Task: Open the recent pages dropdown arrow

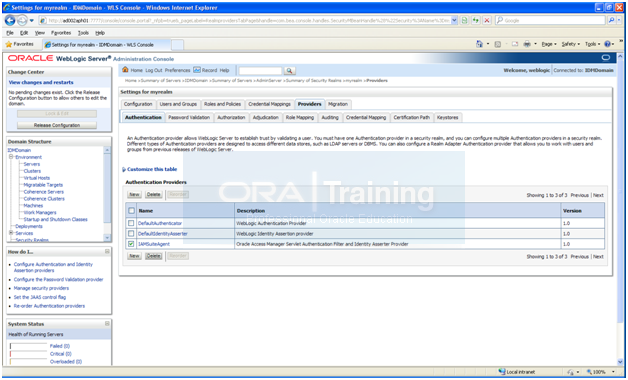Action: tap(32, 20)
